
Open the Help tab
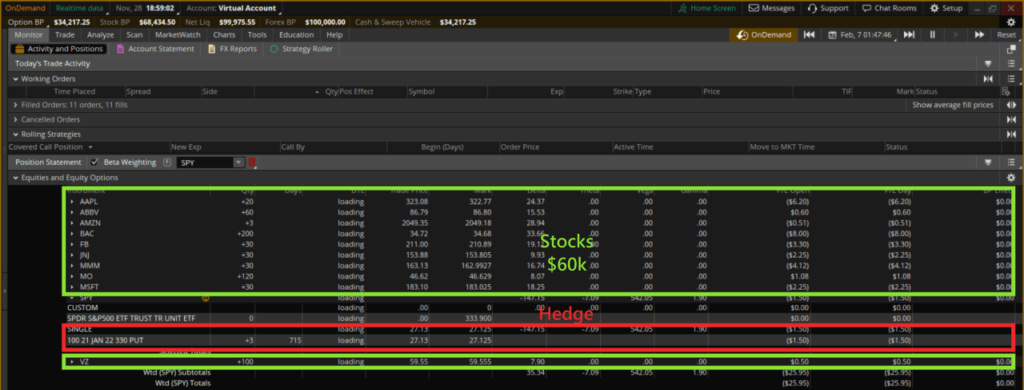[334, 35]
